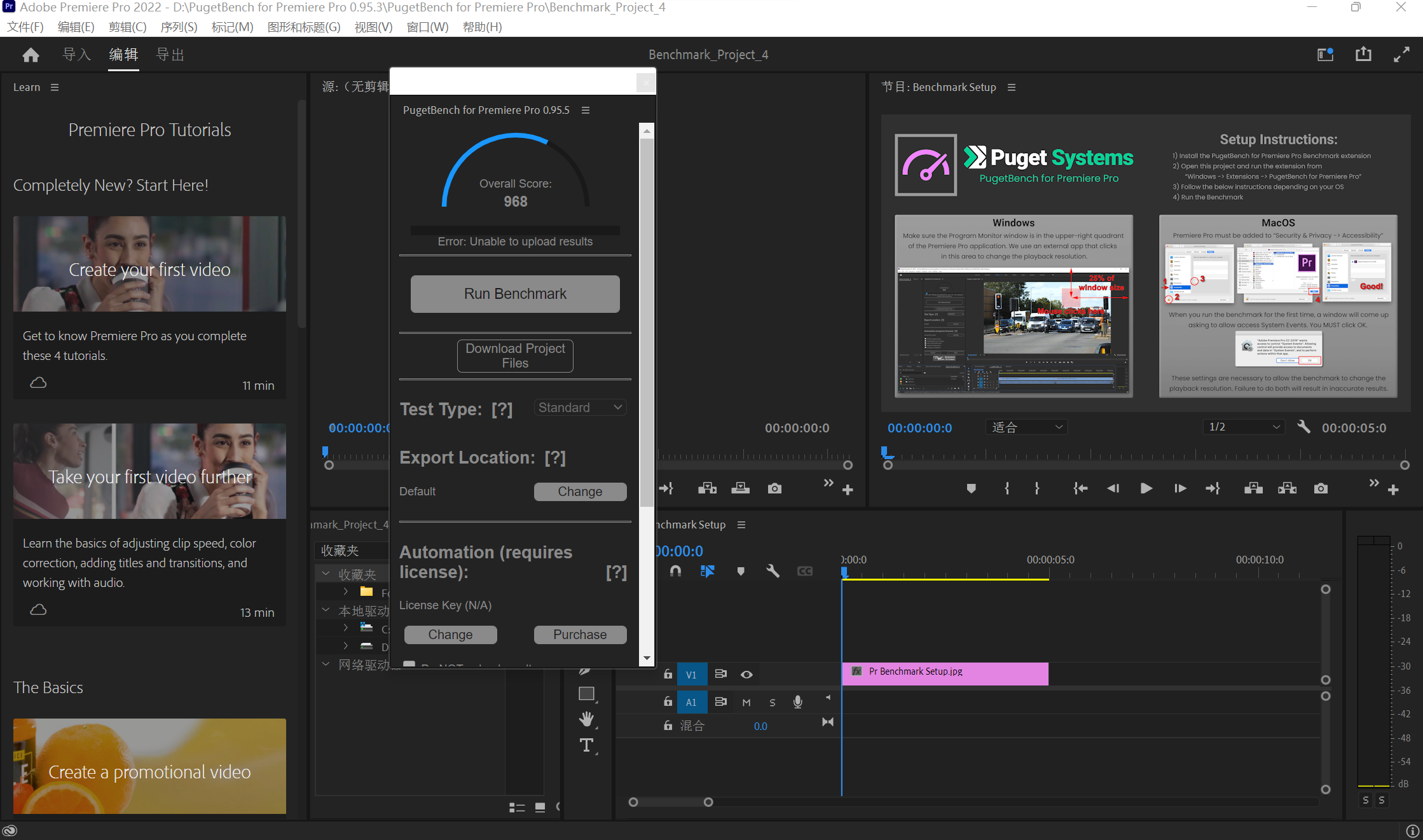Open the 序列(S) menu
Viewport: 1423px width, 840px height.
coord(179,27)
